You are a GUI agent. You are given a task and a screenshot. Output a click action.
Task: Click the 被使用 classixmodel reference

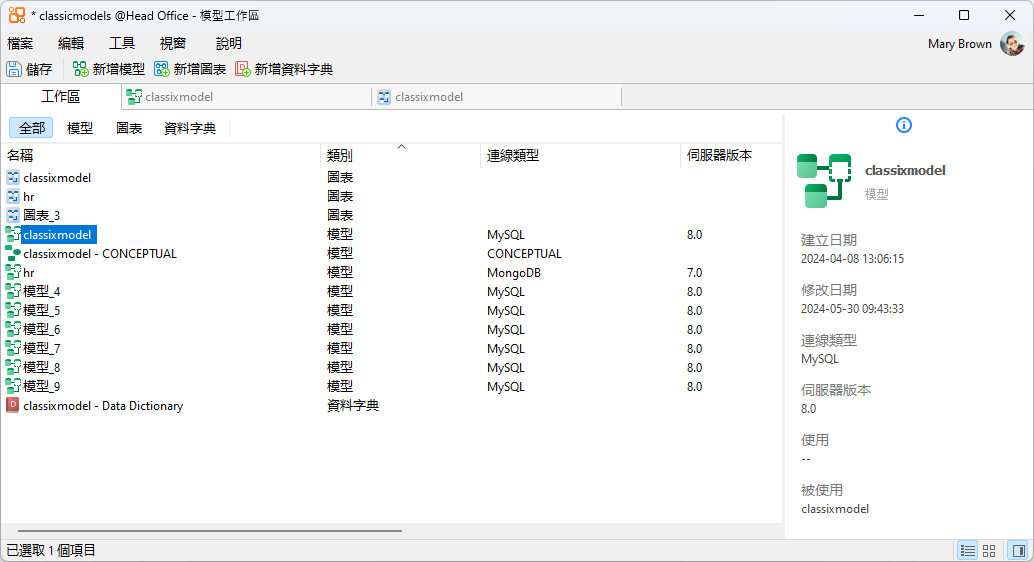(834, 509)
